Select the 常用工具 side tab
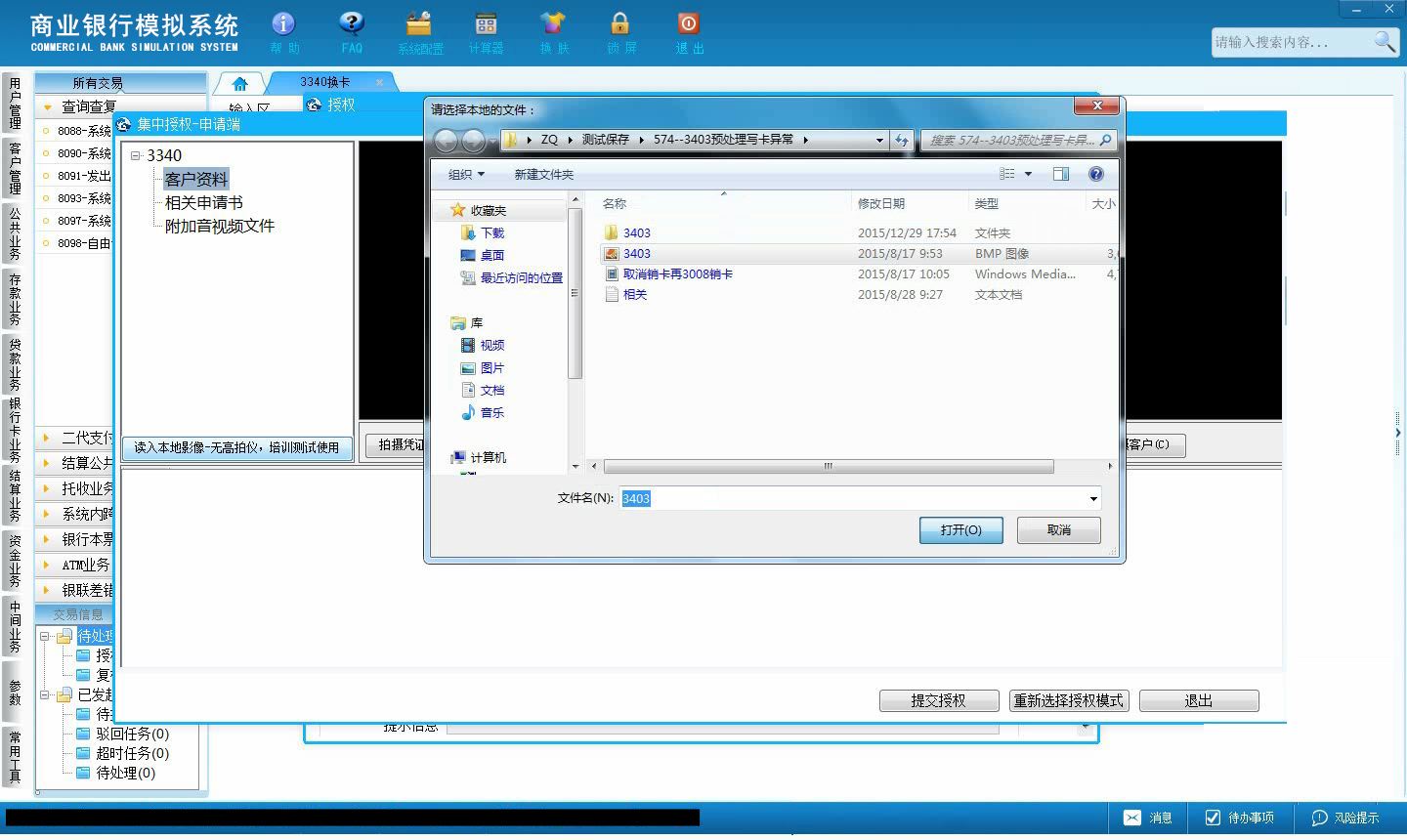Screen dimensions: 1407x840 pyautogui.click(x=15, y=756)
